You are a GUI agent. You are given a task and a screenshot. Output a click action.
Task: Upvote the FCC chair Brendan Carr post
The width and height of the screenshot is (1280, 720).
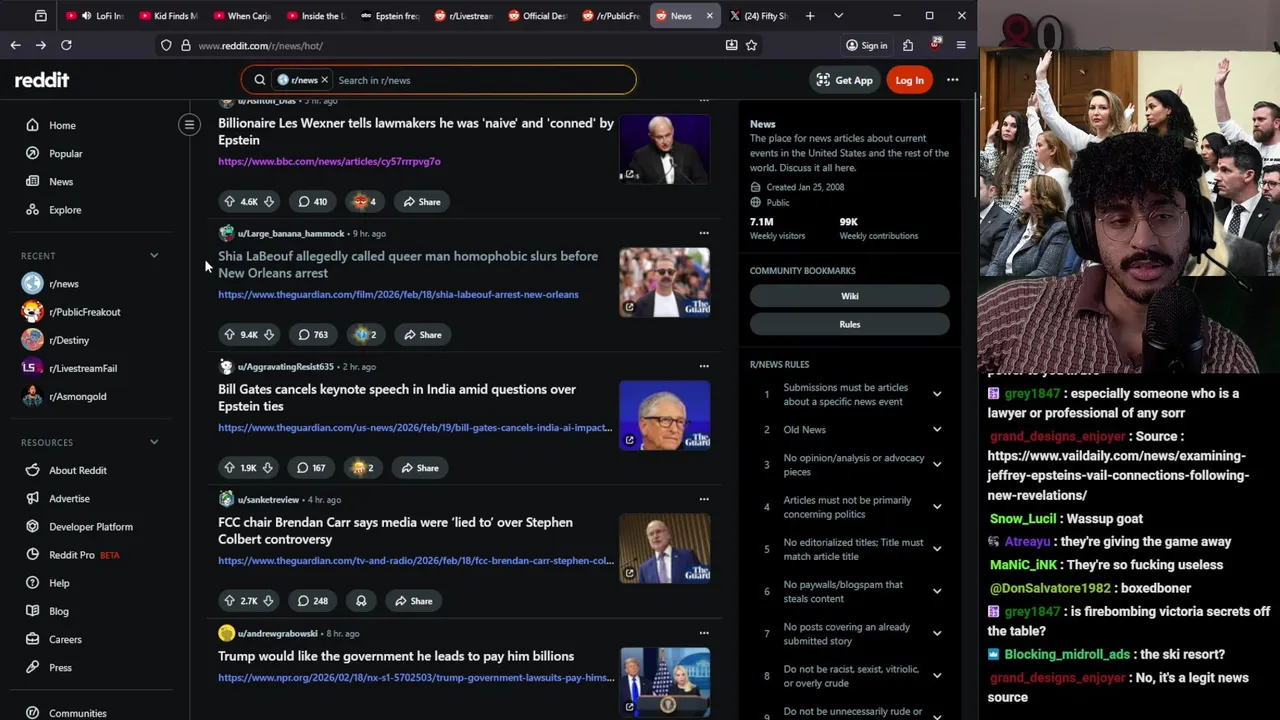[x=229, y=601]
